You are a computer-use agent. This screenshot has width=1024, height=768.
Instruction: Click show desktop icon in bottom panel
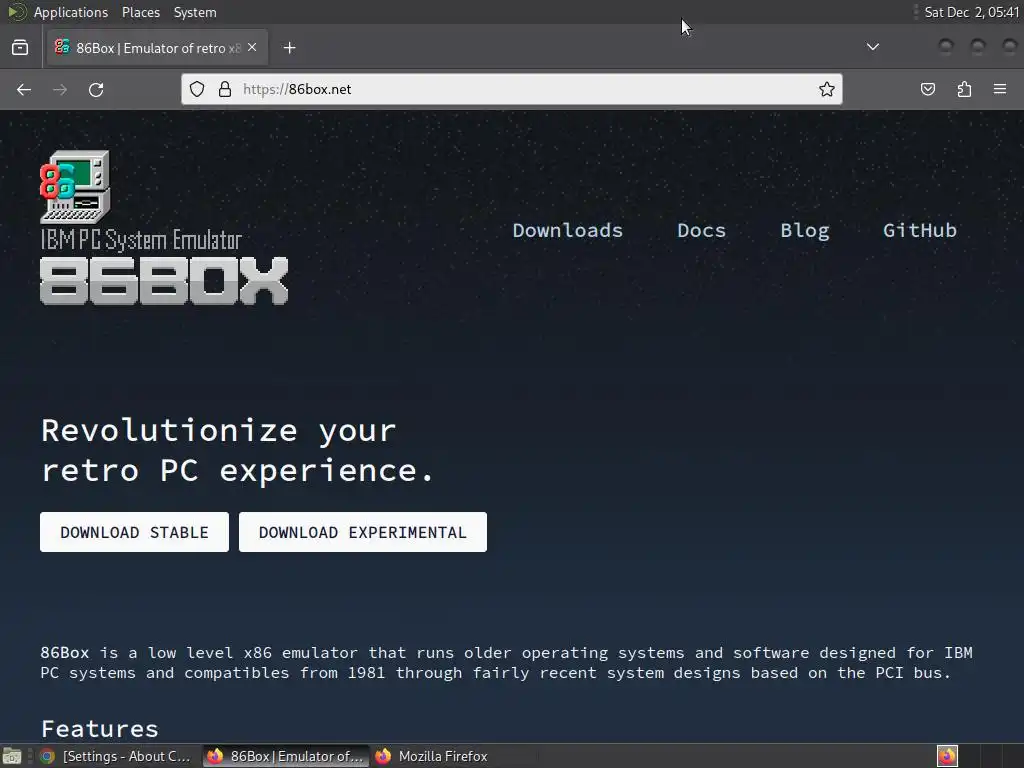click(x=12, y=756)
